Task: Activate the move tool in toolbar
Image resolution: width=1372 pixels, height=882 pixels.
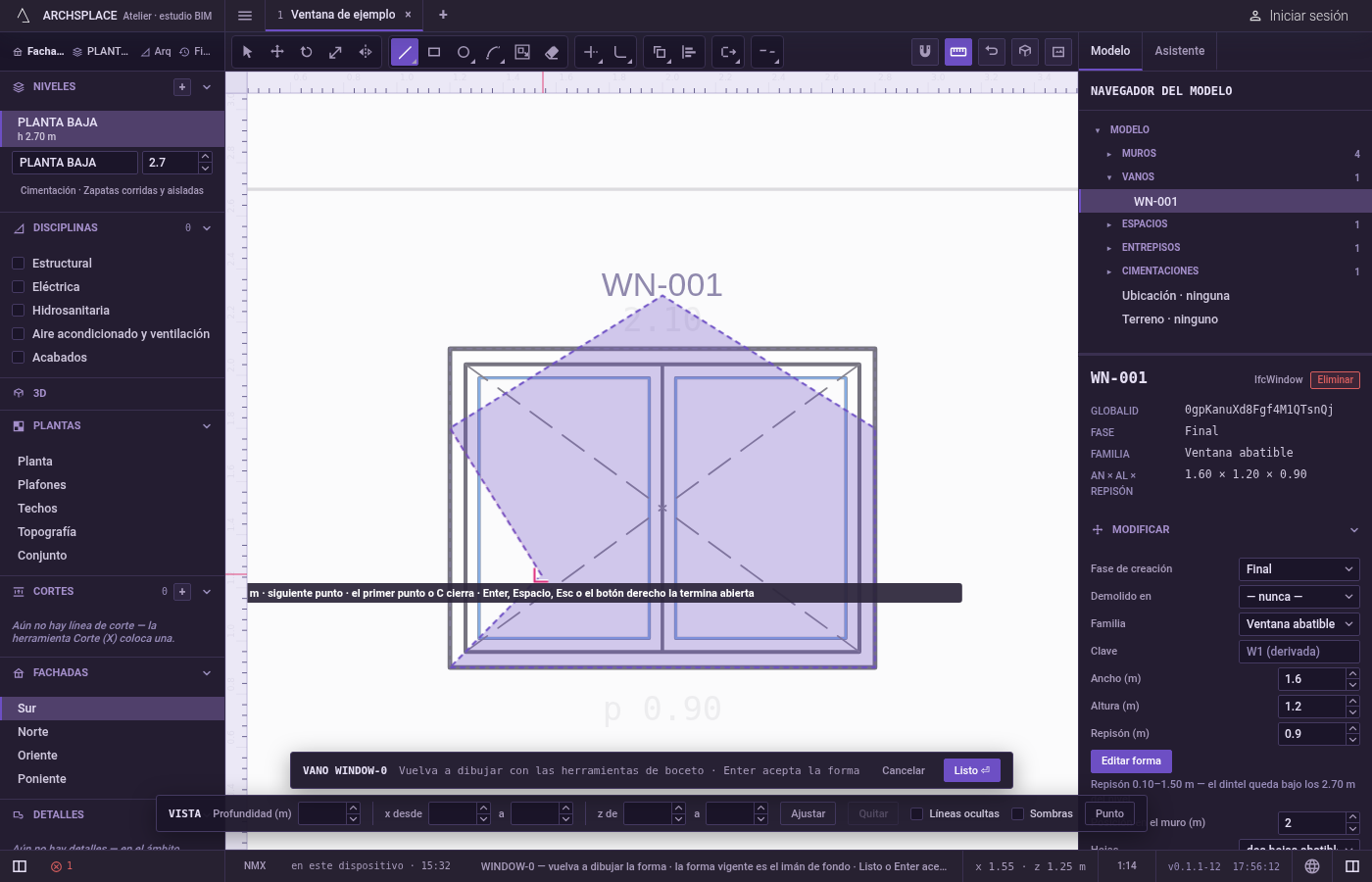Action: click(x=277, y=52)
